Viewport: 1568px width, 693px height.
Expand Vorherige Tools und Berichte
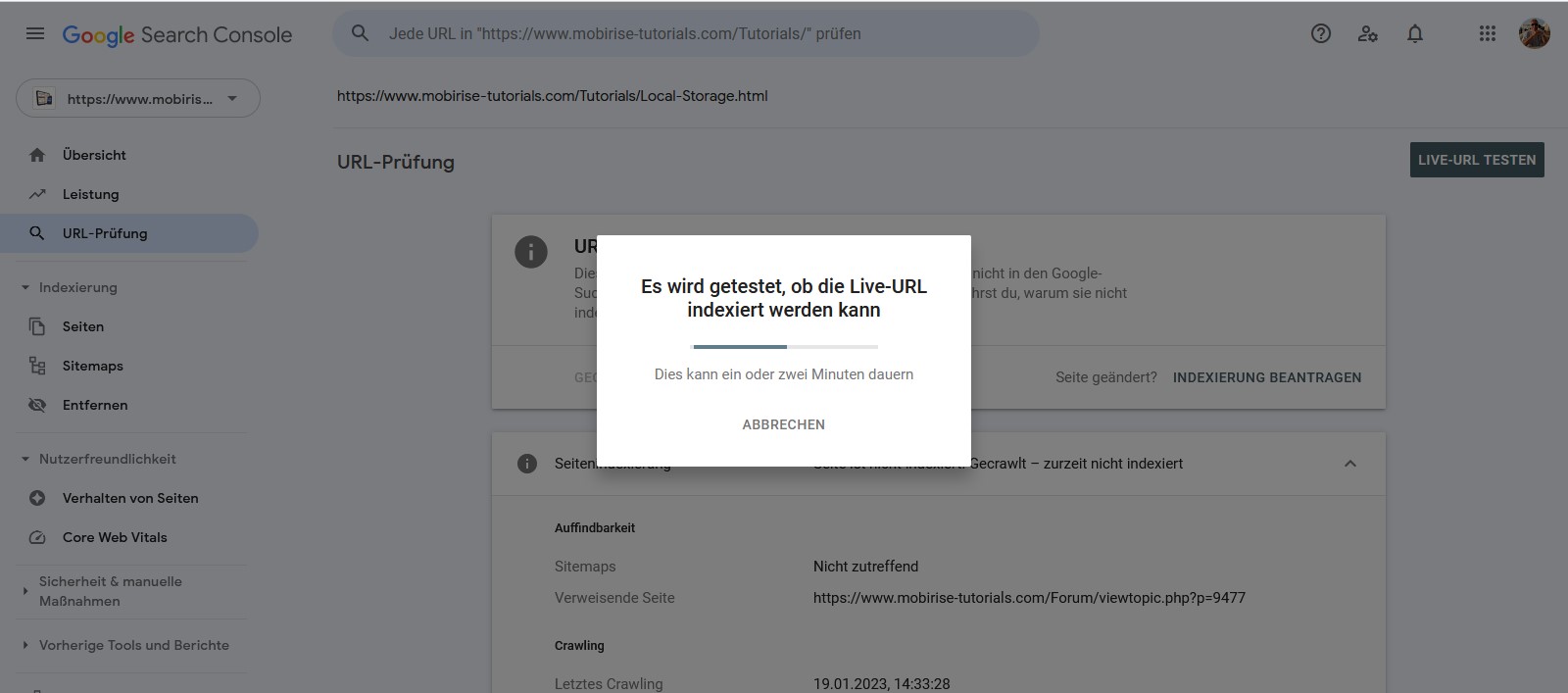coord(25,645)
